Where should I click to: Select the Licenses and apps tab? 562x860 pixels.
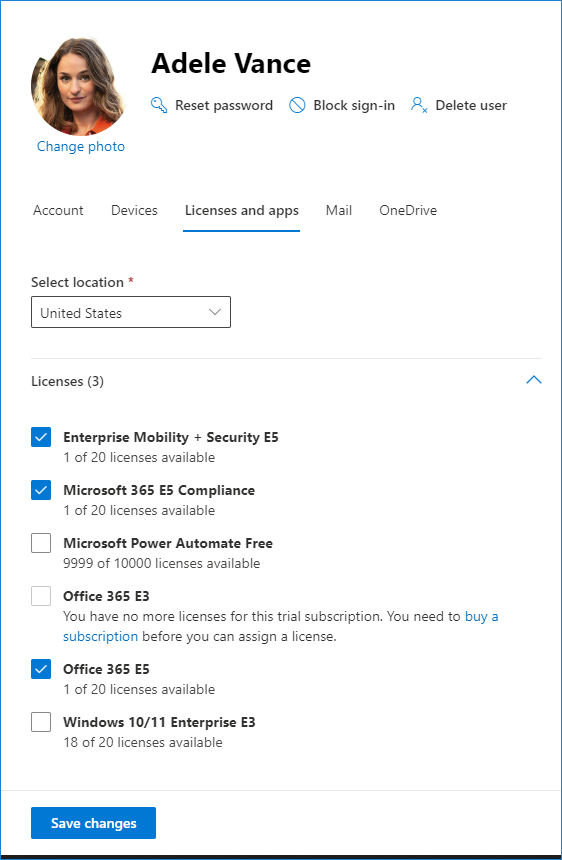[x=242, y=210]
